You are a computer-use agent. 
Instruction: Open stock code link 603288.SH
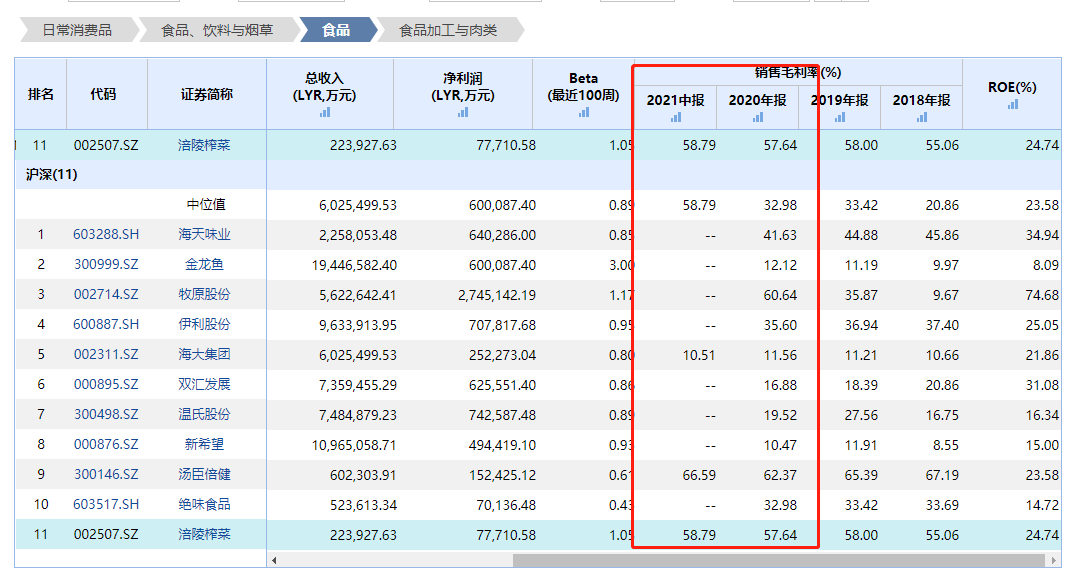tap(106, 235)
